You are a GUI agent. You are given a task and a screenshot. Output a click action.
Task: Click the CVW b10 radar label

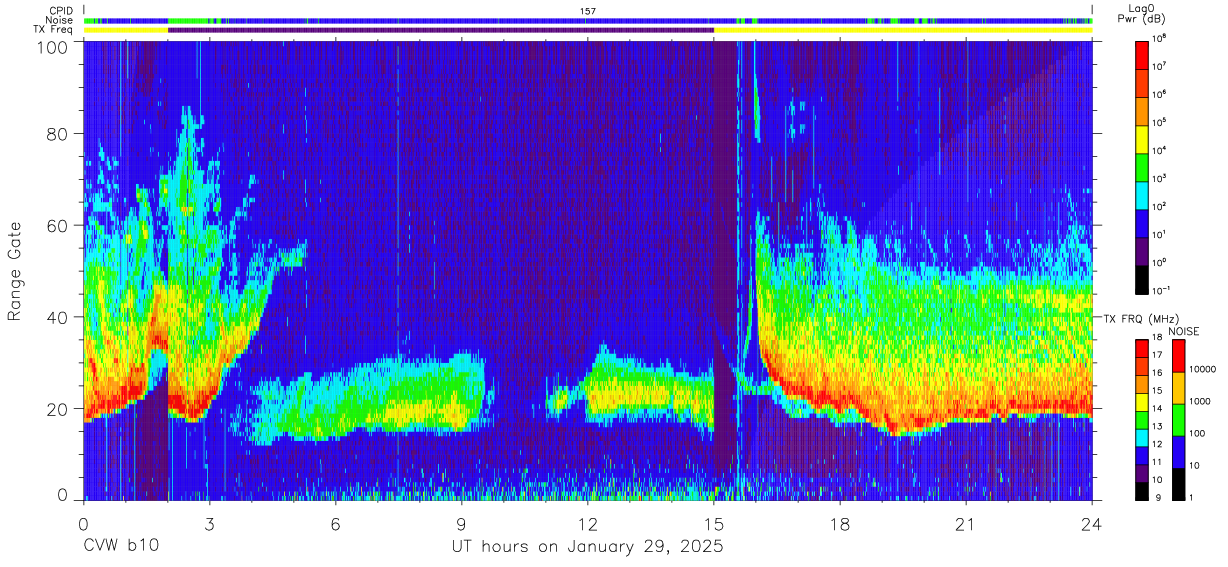pos(121,546)
